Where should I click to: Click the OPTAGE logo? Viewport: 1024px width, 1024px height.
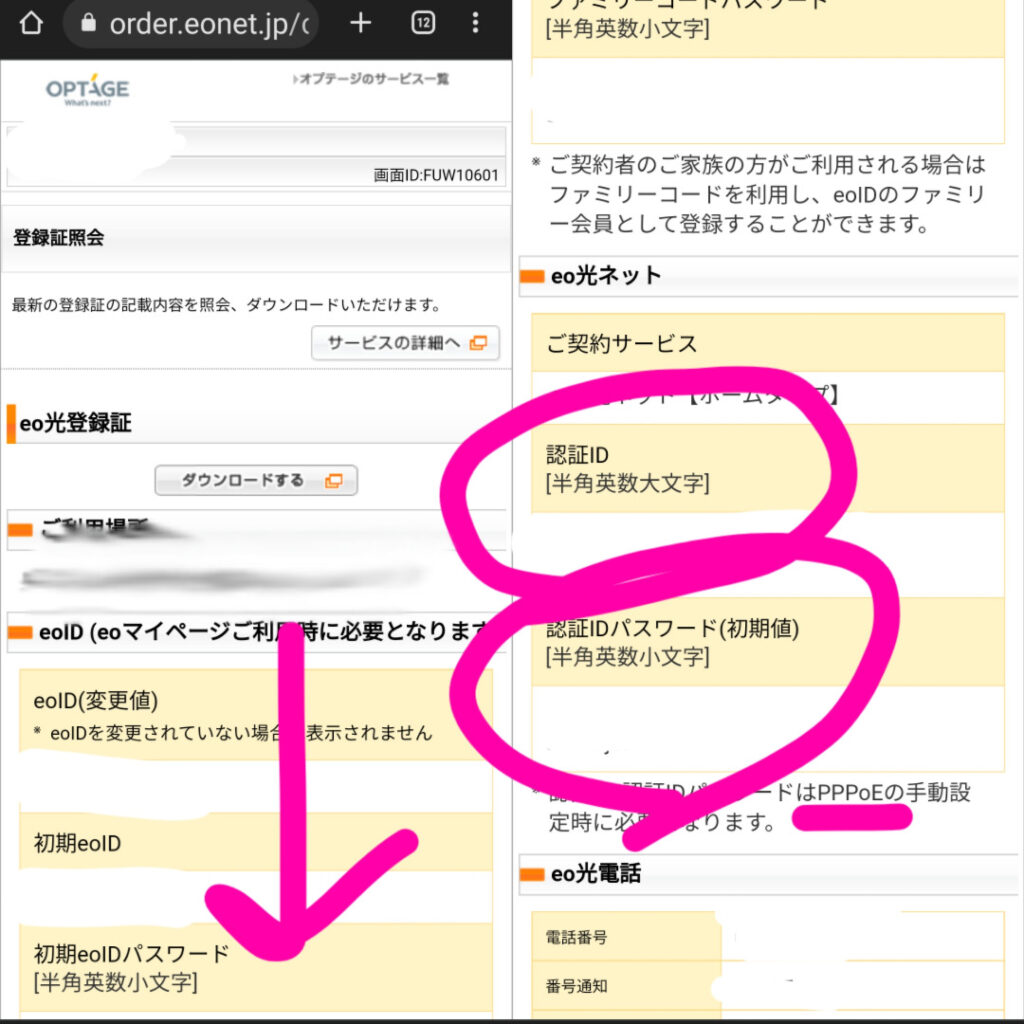point(88,90)
